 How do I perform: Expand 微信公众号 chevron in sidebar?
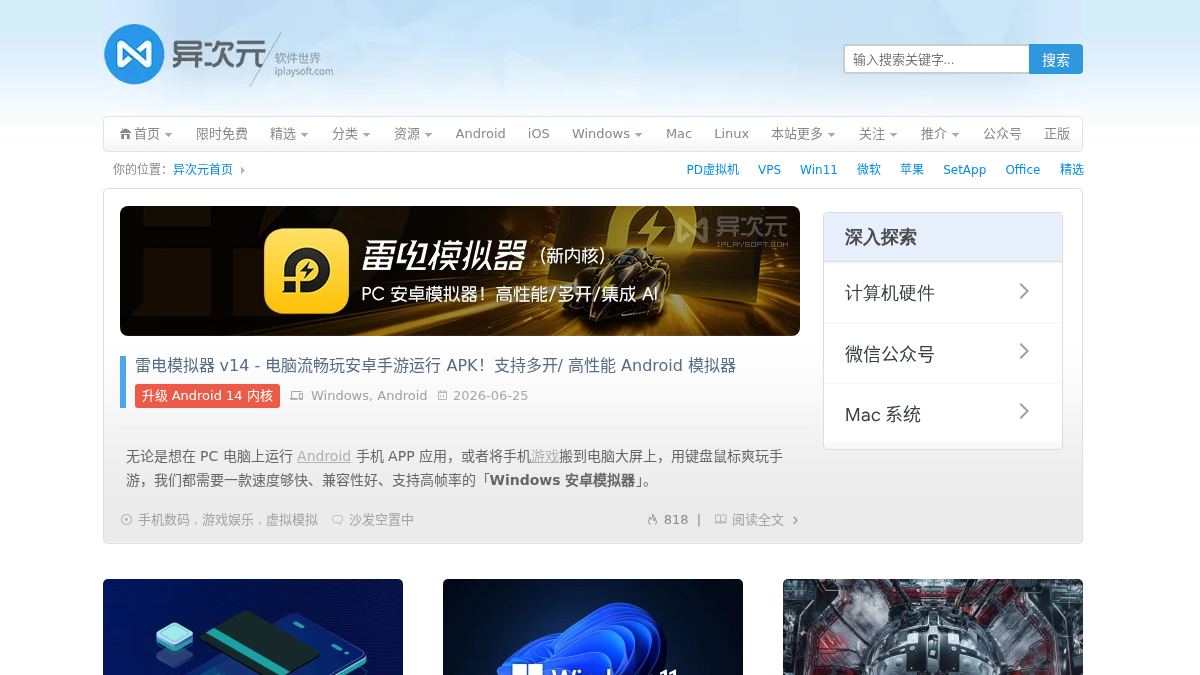point(1024,351)
